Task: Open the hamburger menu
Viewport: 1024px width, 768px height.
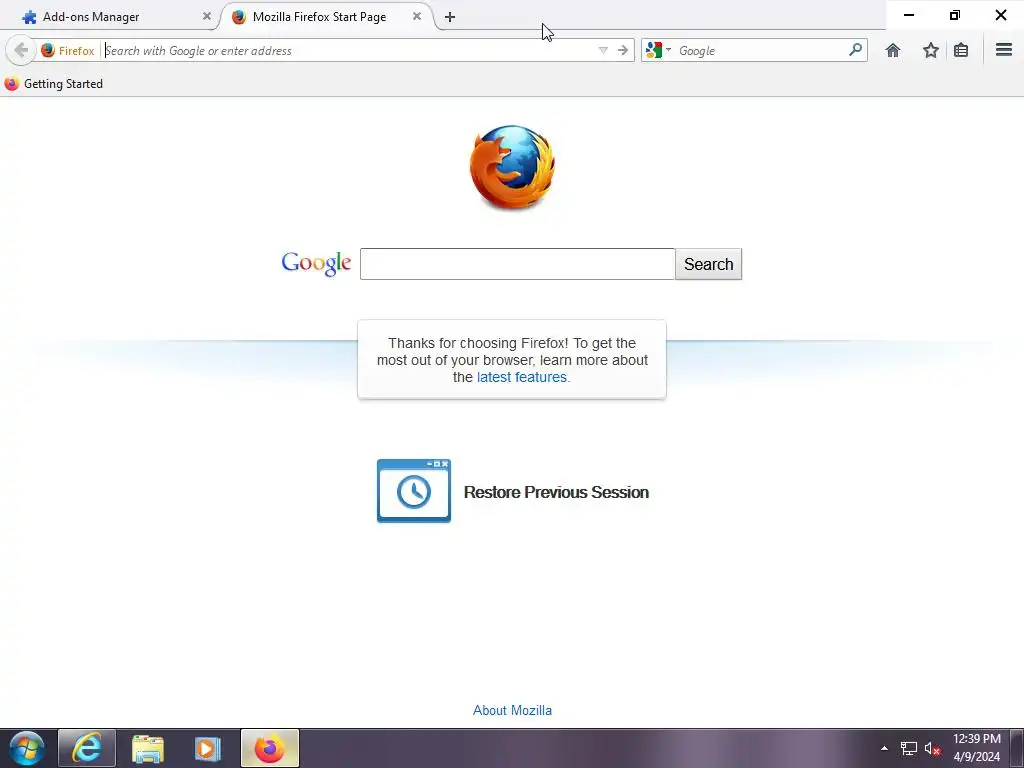Action: (1004, 50)
